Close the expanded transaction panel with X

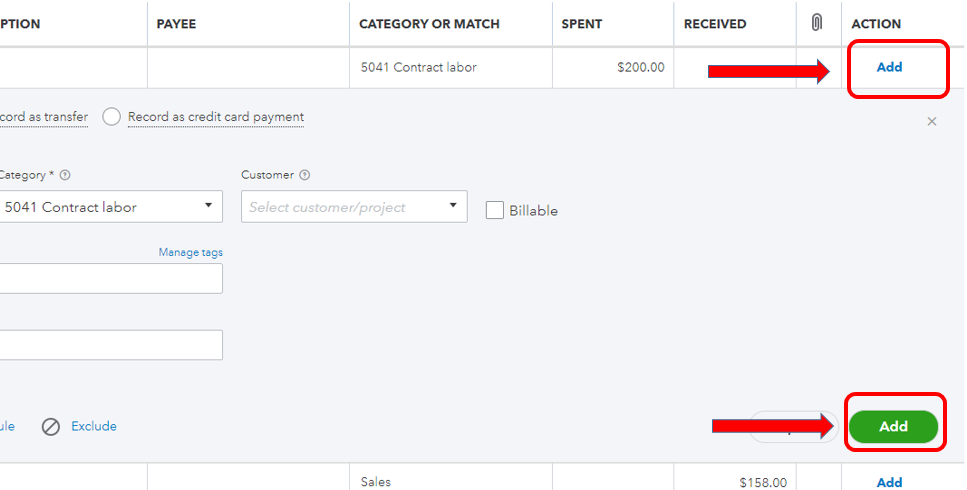[932, 121]
